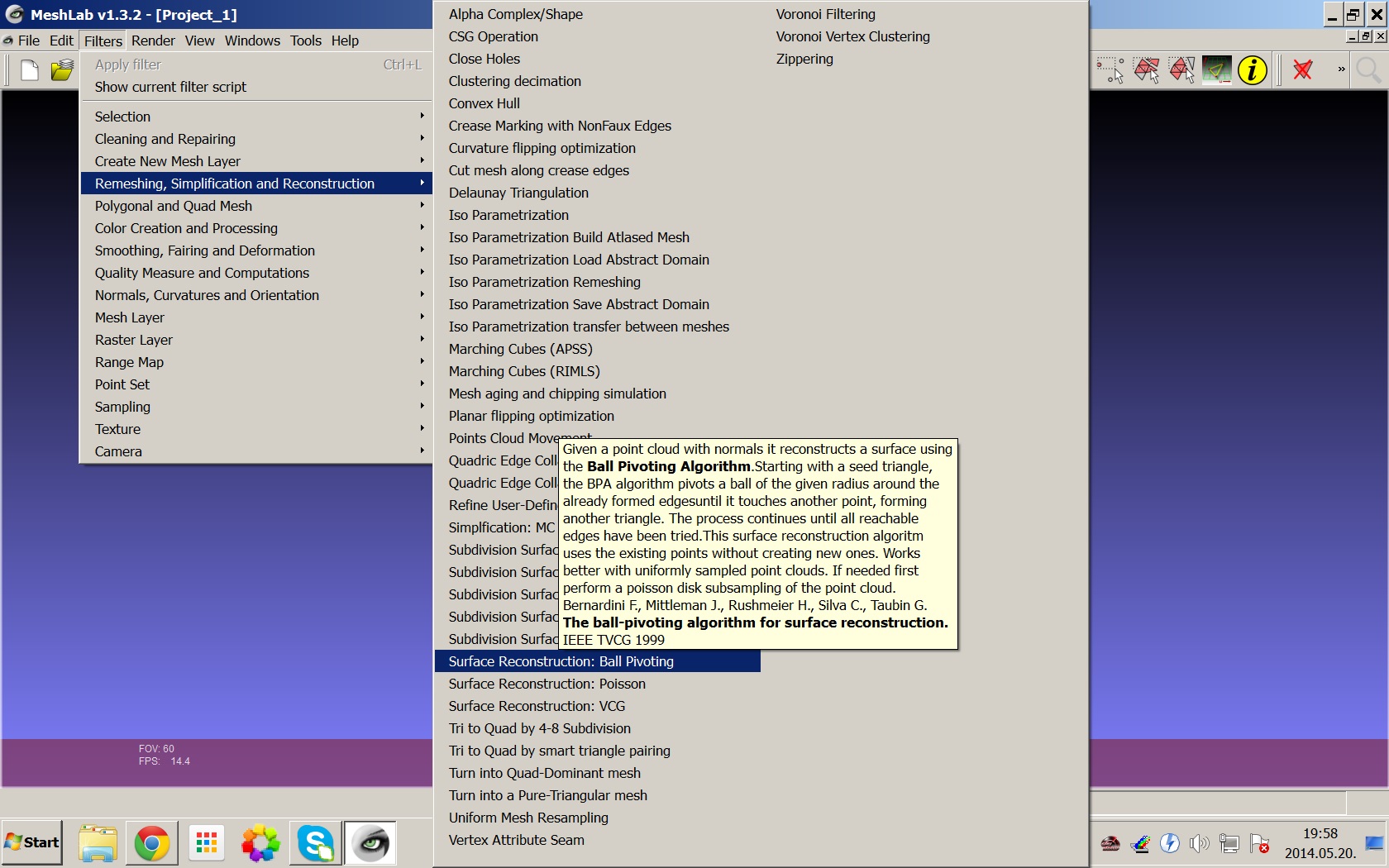Expand the Cleaning and Repairing submenu
This screenshot has width=1389, height=868.
pos(256,139)
